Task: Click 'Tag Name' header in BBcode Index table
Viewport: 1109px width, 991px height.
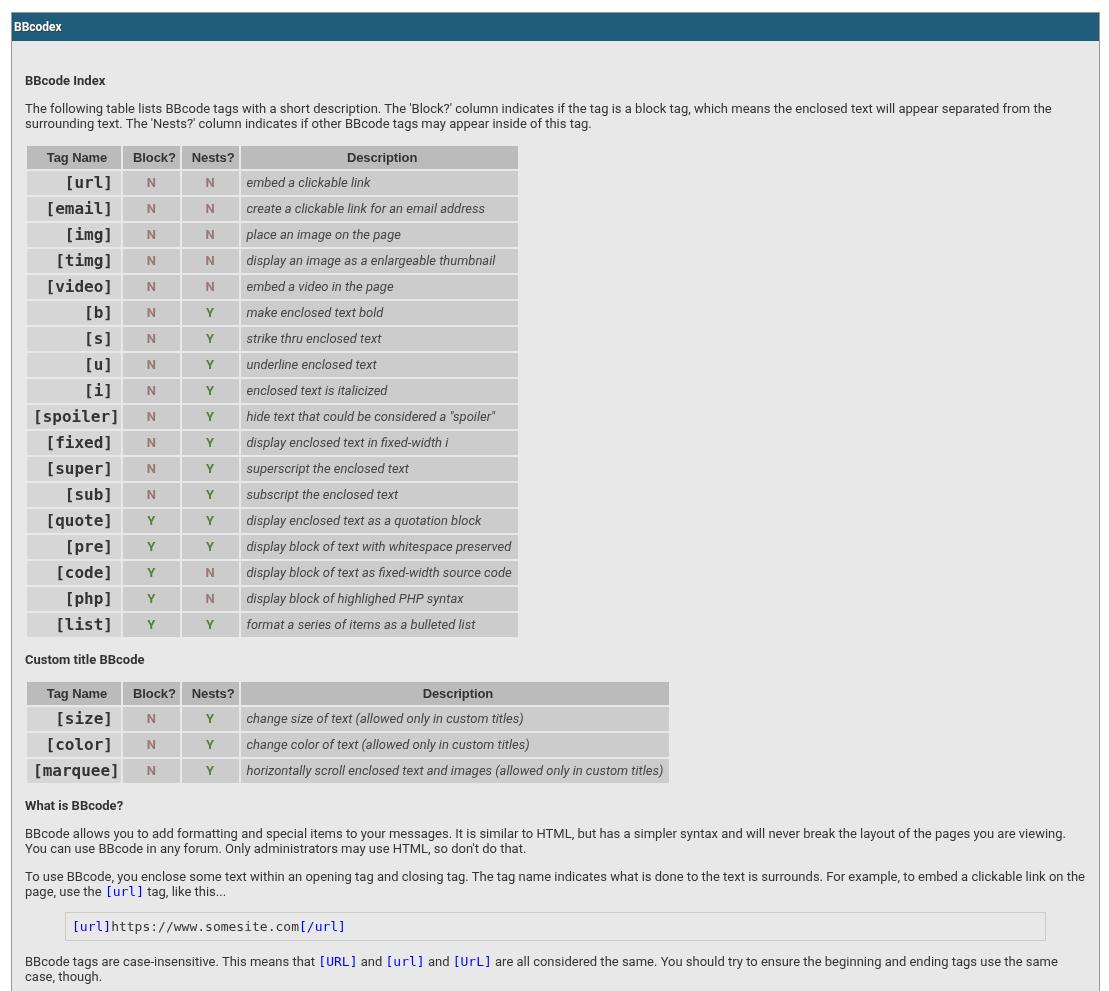Action: pos(76,158)
